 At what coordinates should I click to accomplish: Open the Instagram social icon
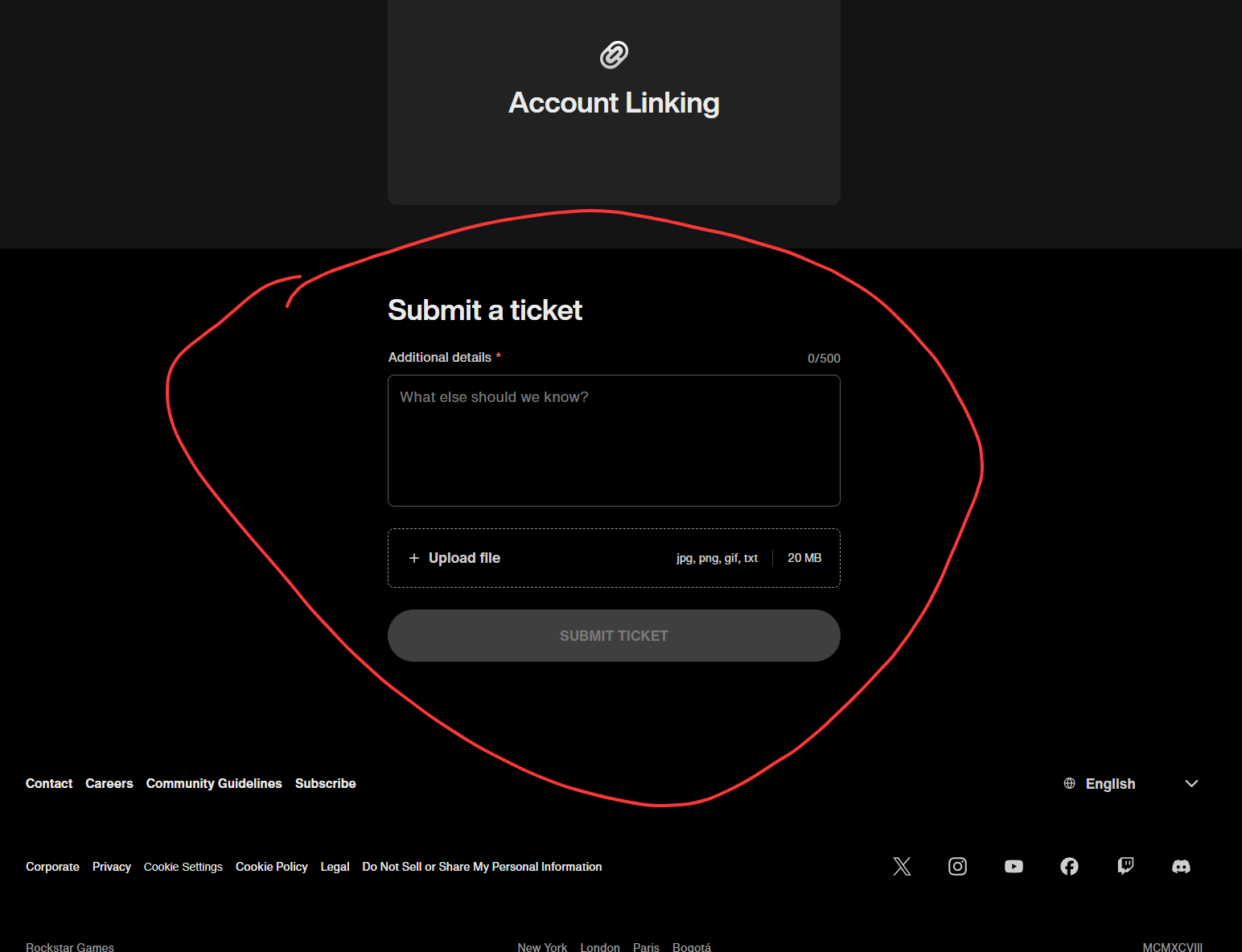[x=957, y=866]
